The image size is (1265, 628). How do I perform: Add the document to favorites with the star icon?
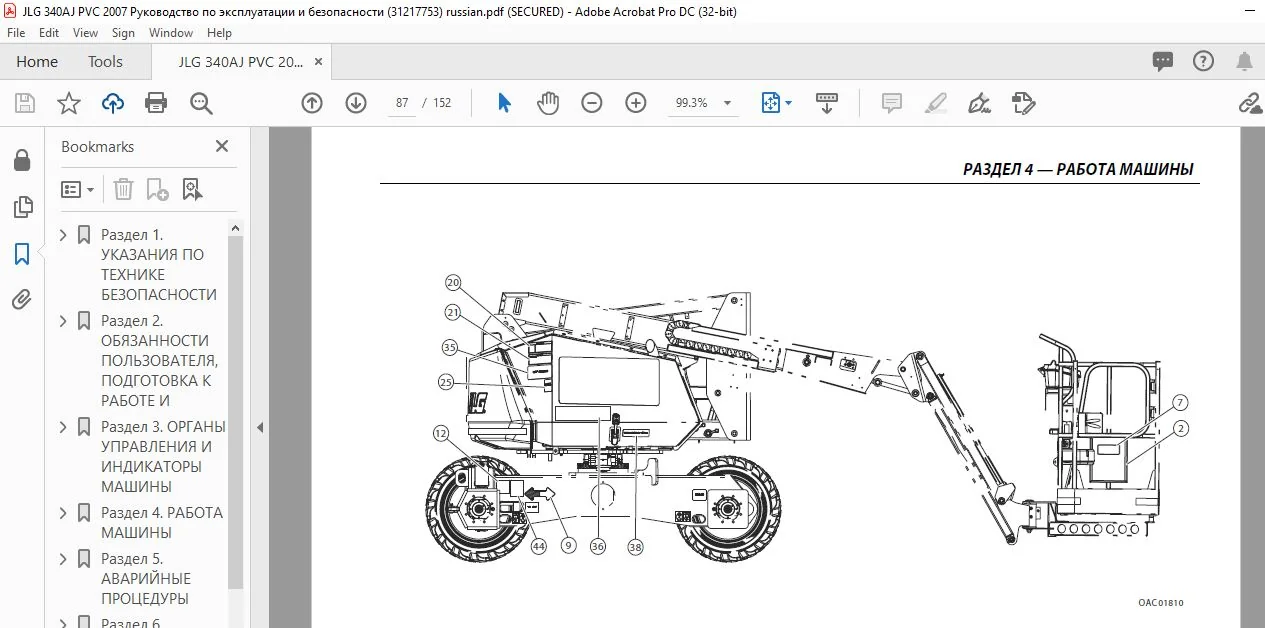pos(68,103)
